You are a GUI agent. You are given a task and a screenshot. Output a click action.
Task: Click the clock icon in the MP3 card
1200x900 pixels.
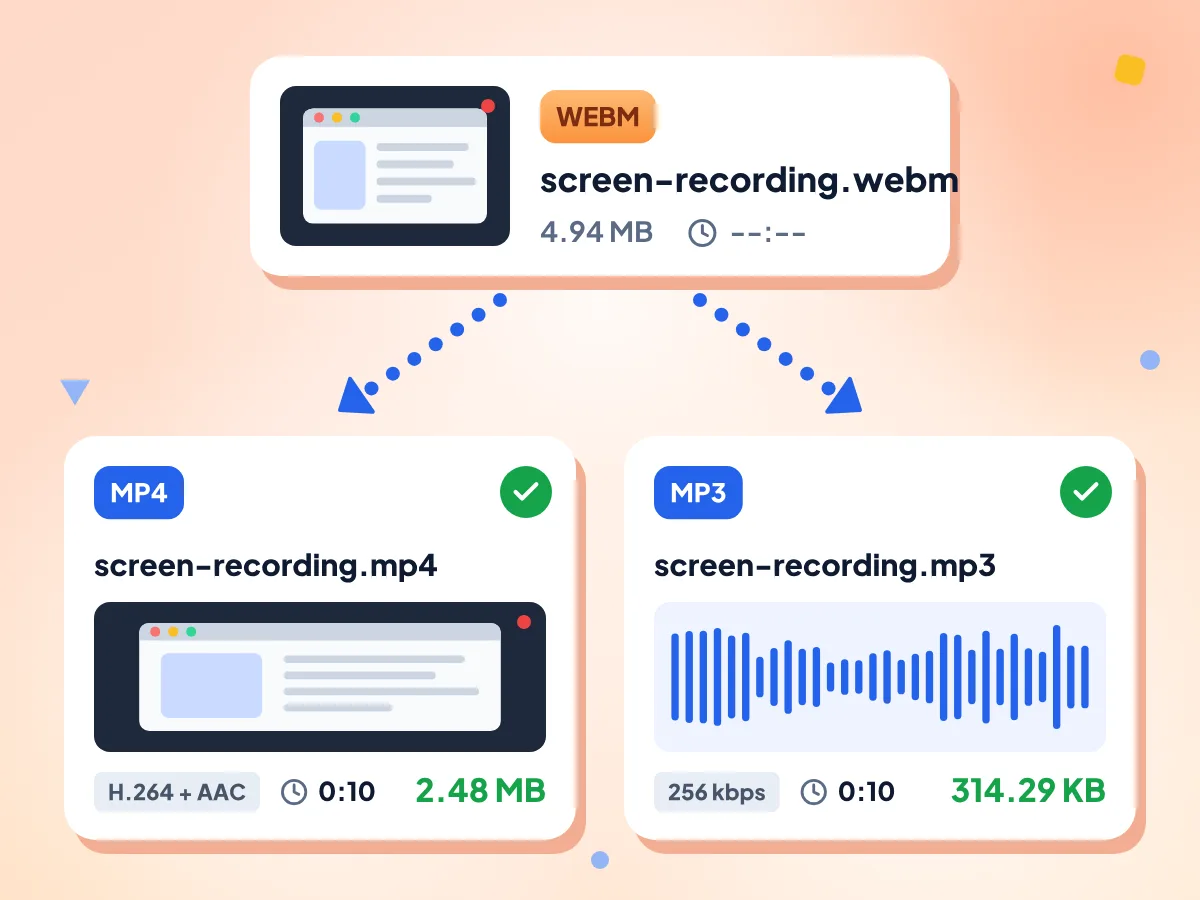[814, 792]
